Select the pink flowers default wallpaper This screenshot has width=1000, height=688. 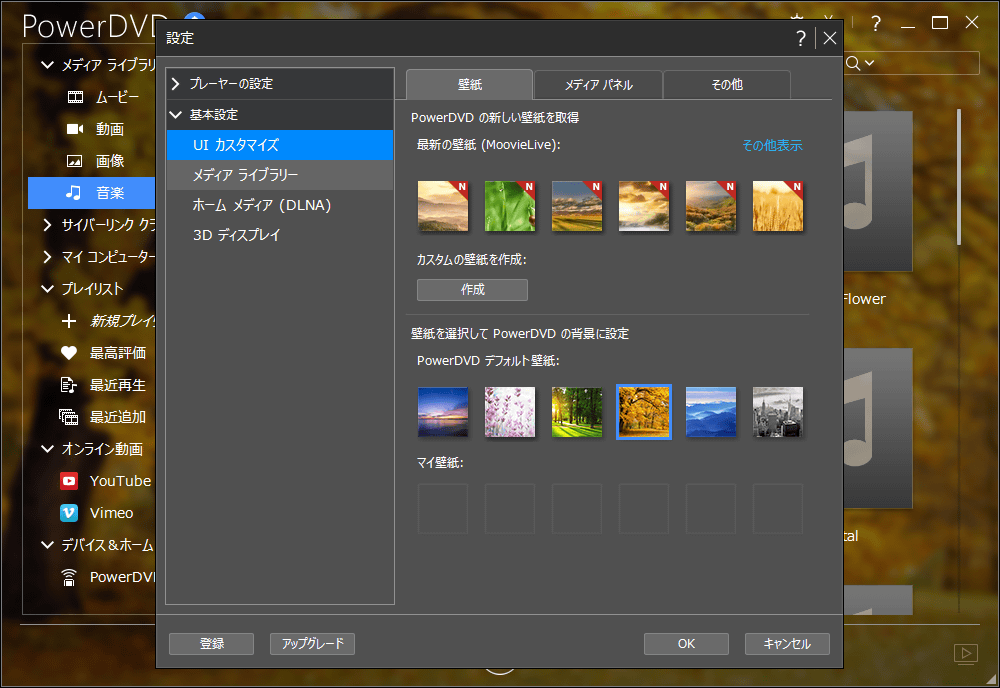click(x=510, y=412)
